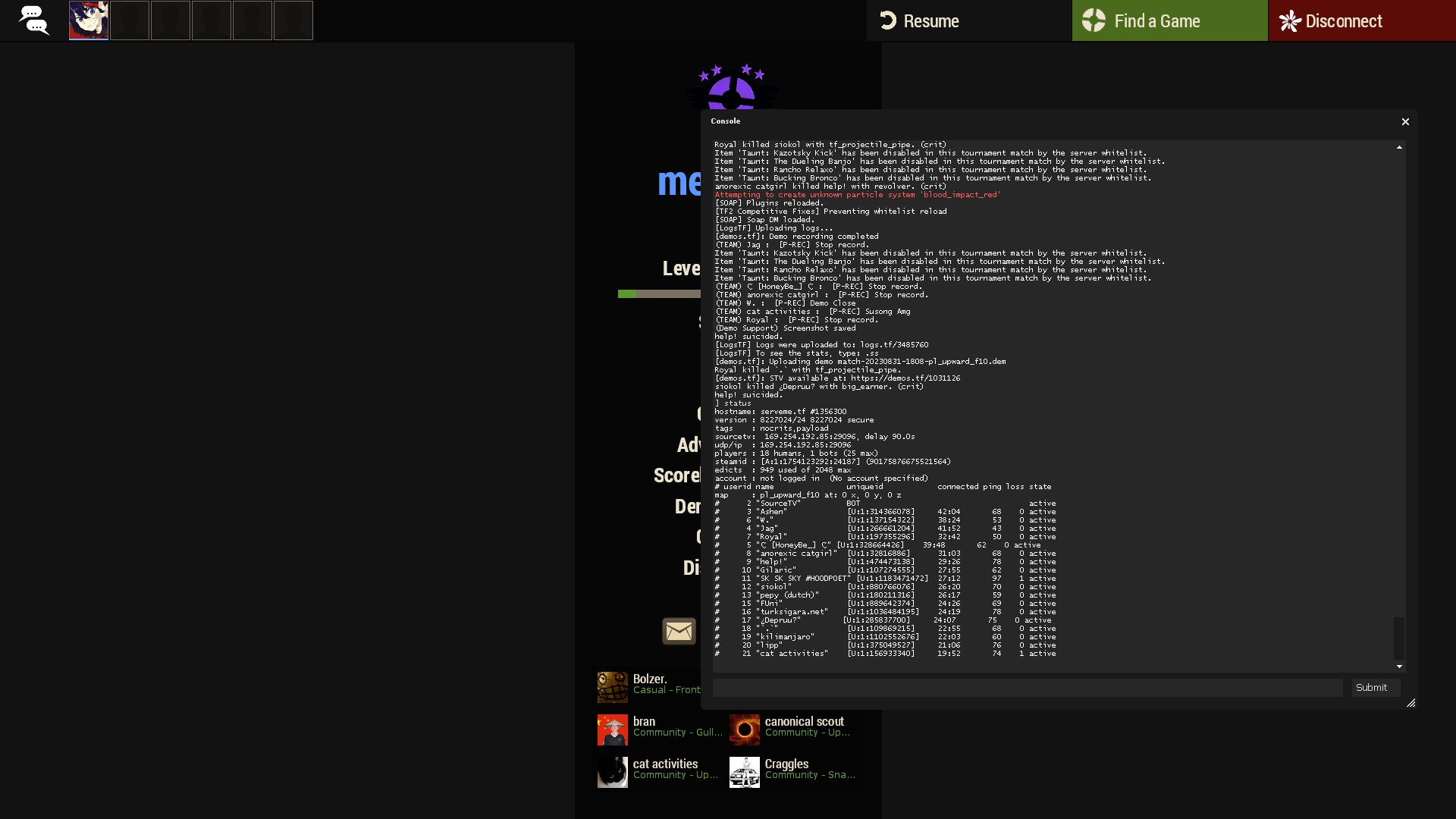Click the console resize grip corner
This screenshot has width=1456, height=819.
pyautogui.click(x=1411, y=703)
